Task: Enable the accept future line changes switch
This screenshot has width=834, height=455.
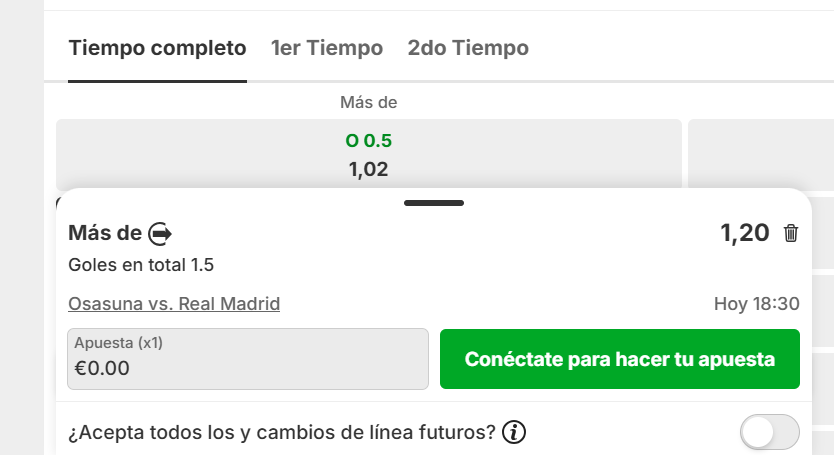Action: coord(769,432)
